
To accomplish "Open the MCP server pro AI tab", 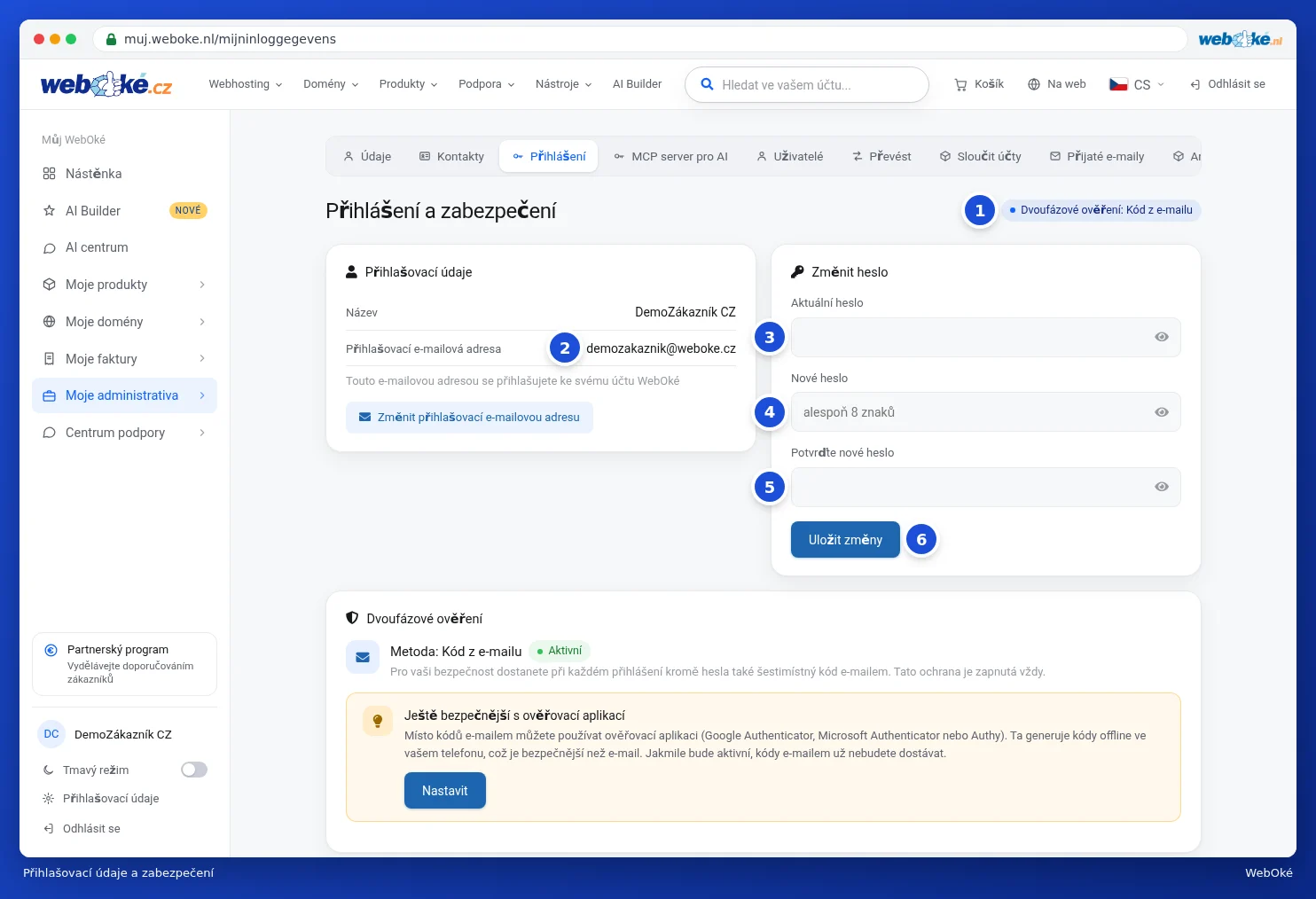I will (x=671, y=156).
